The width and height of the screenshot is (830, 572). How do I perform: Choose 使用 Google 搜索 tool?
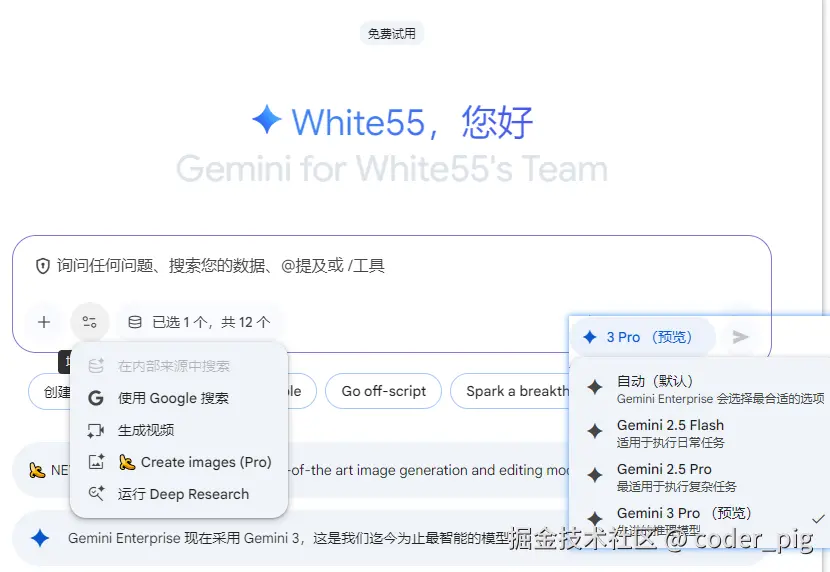[x=179, y=398]
